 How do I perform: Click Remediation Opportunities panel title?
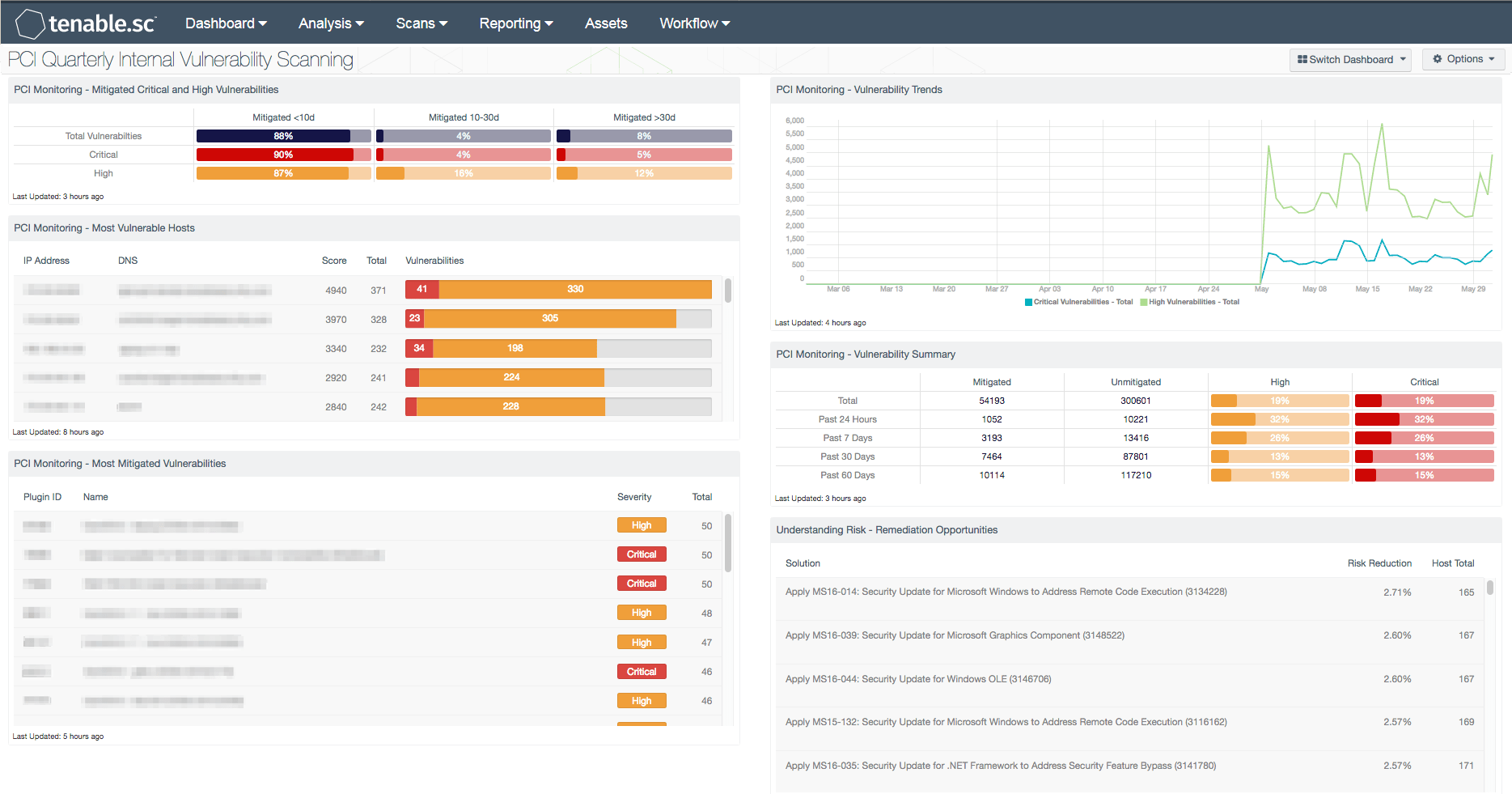tap(887, 530)
